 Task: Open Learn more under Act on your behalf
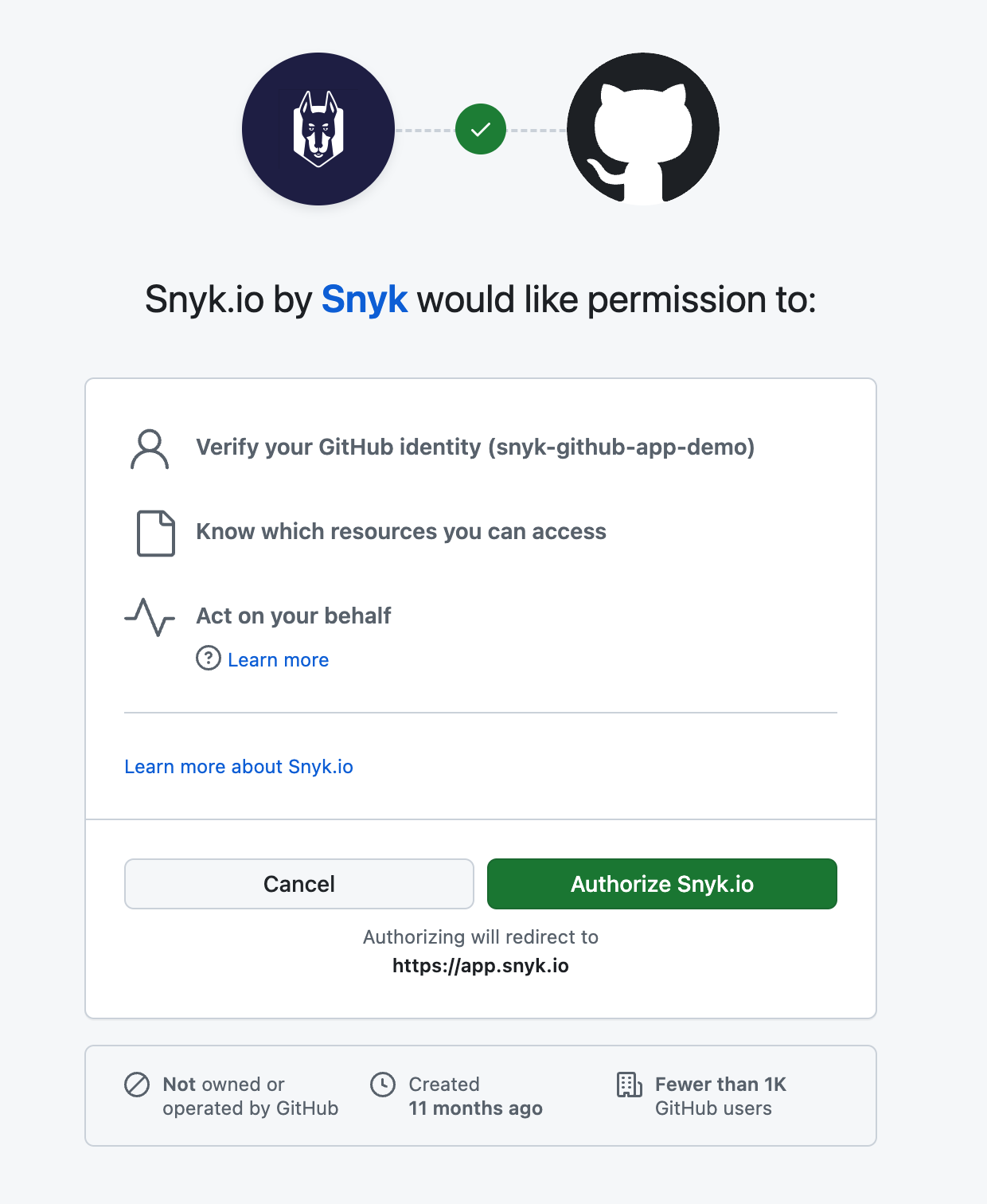278,660
